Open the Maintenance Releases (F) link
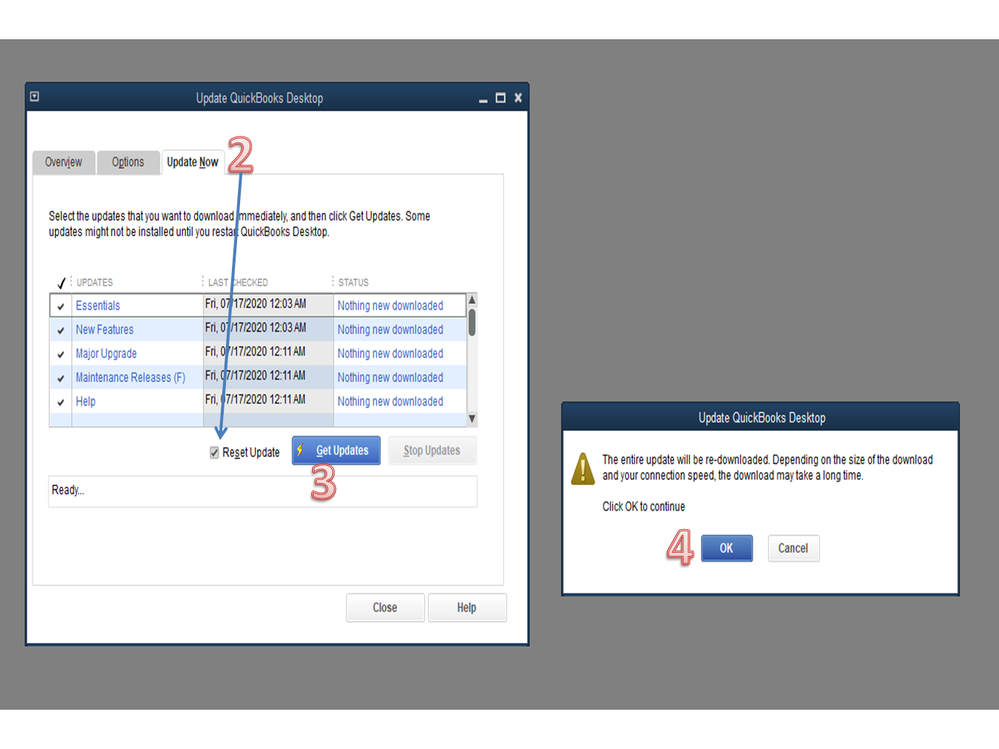The width and height of the screenshot is (999, 749). pos(130,378)
